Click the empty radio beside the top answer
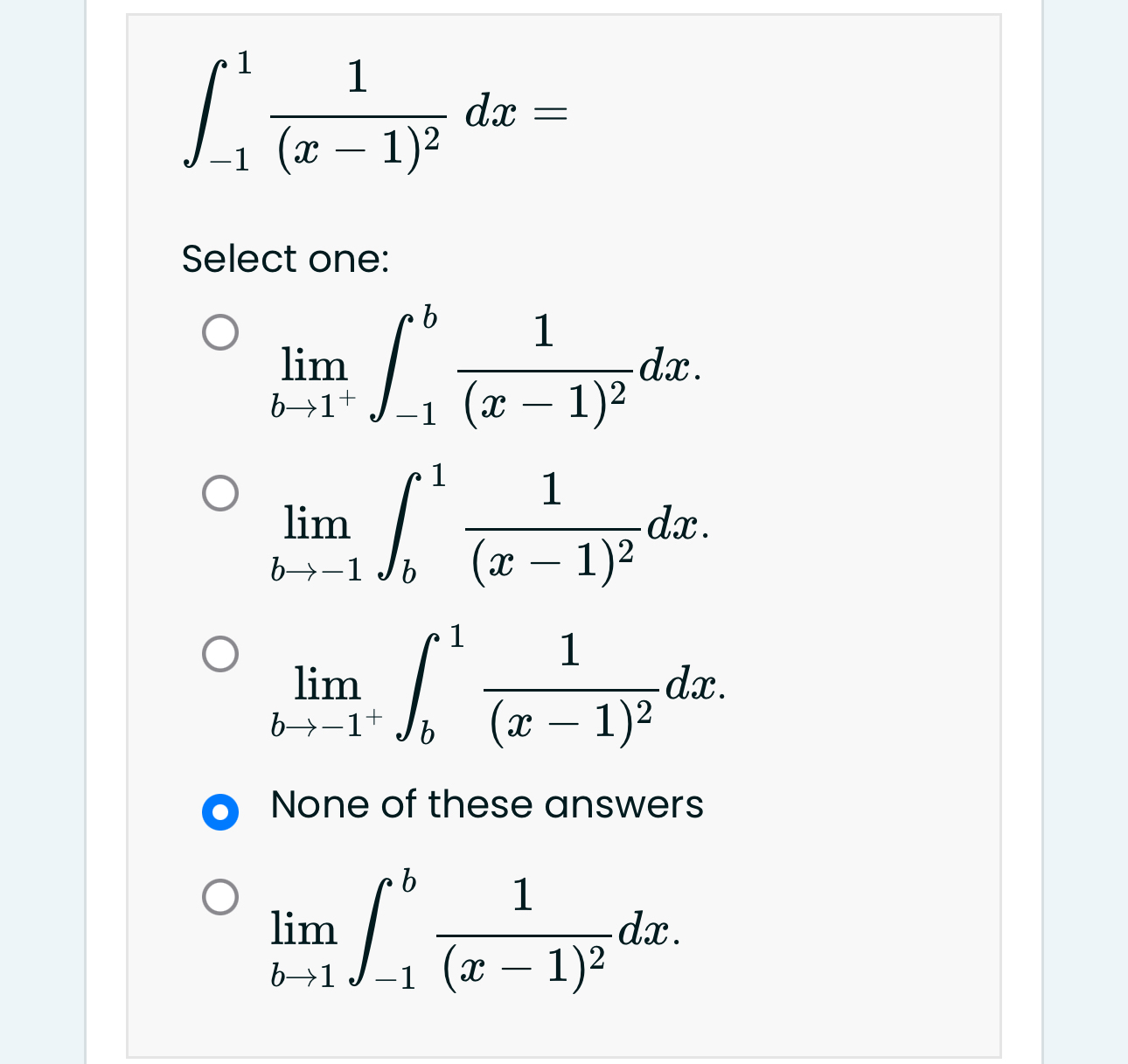The image size is (1128, 1064). 219,330
